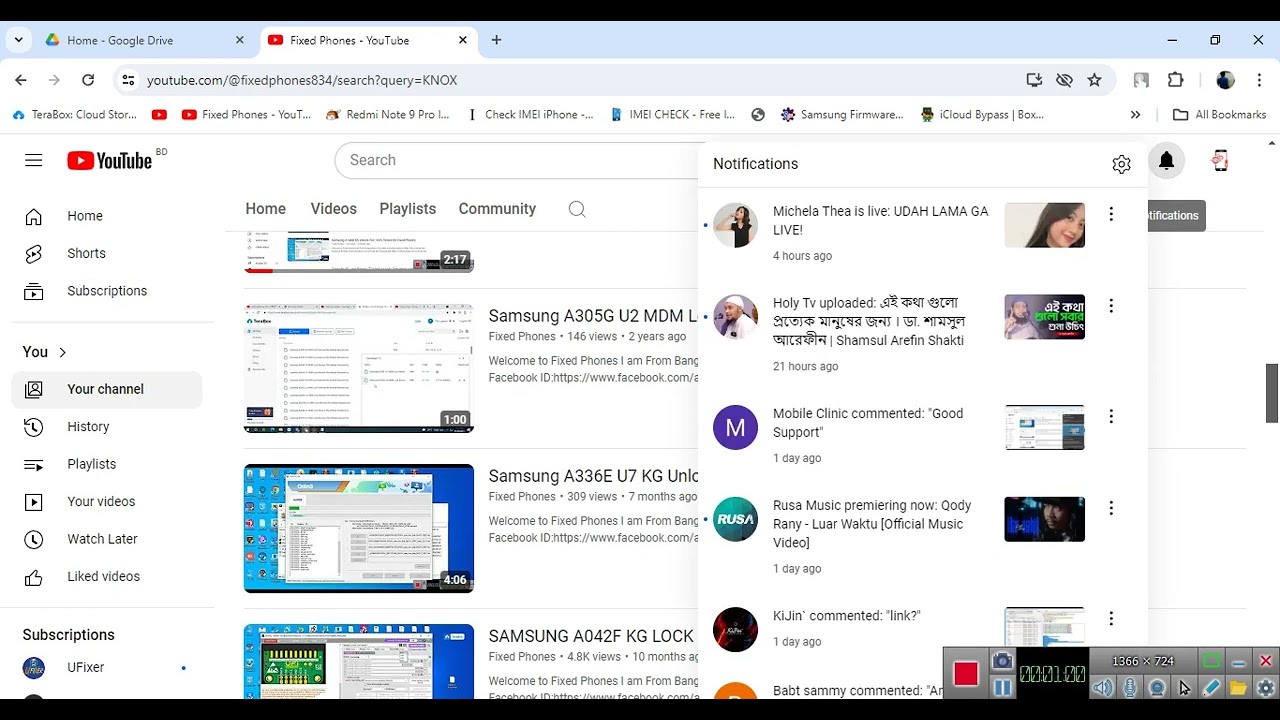Image resolution: width=1280 pixels, height=720 pixels.
Task: Expand the You section chevron
Action: [63, 352]
